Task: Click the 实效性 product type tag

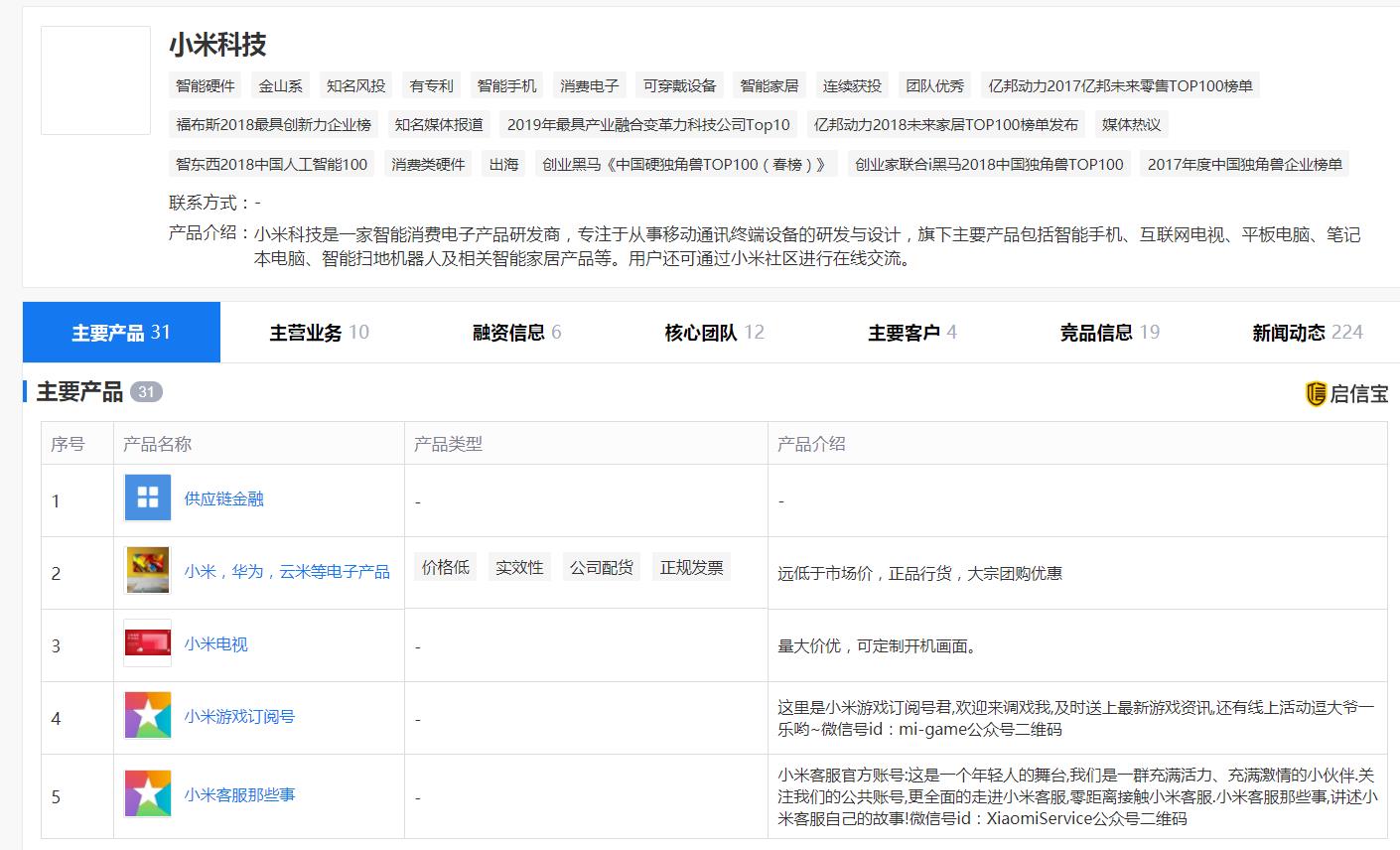Action: click(x=520, y=567)
